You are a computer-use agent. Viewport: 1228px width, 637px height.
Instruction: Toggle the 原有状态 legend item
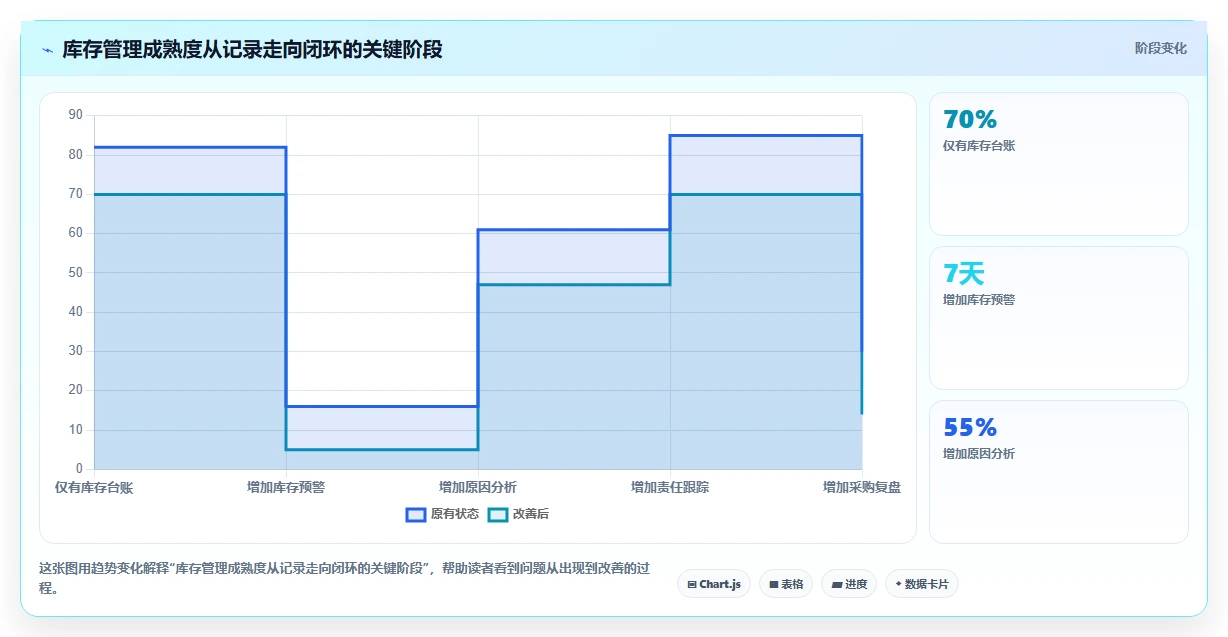pos(442,514)
